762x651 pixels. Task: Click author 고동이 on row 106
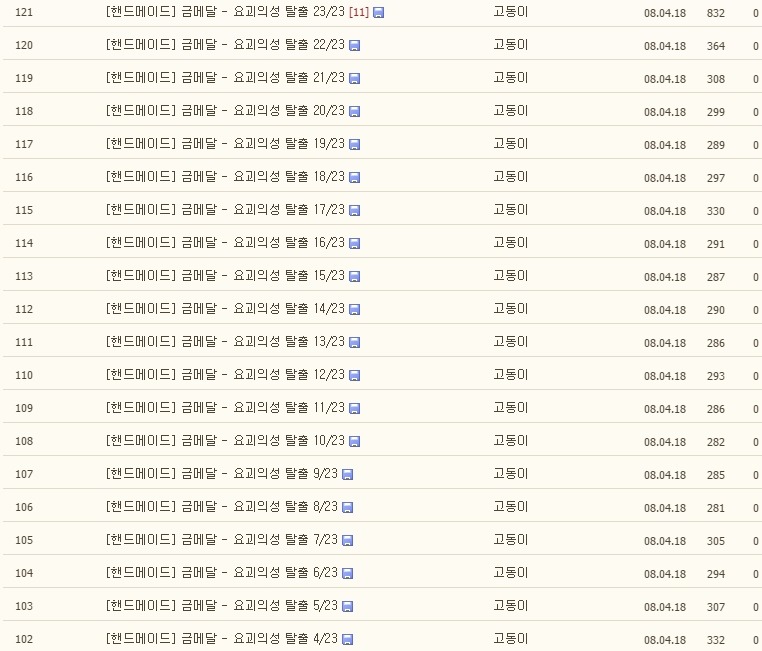pos(511,507)
